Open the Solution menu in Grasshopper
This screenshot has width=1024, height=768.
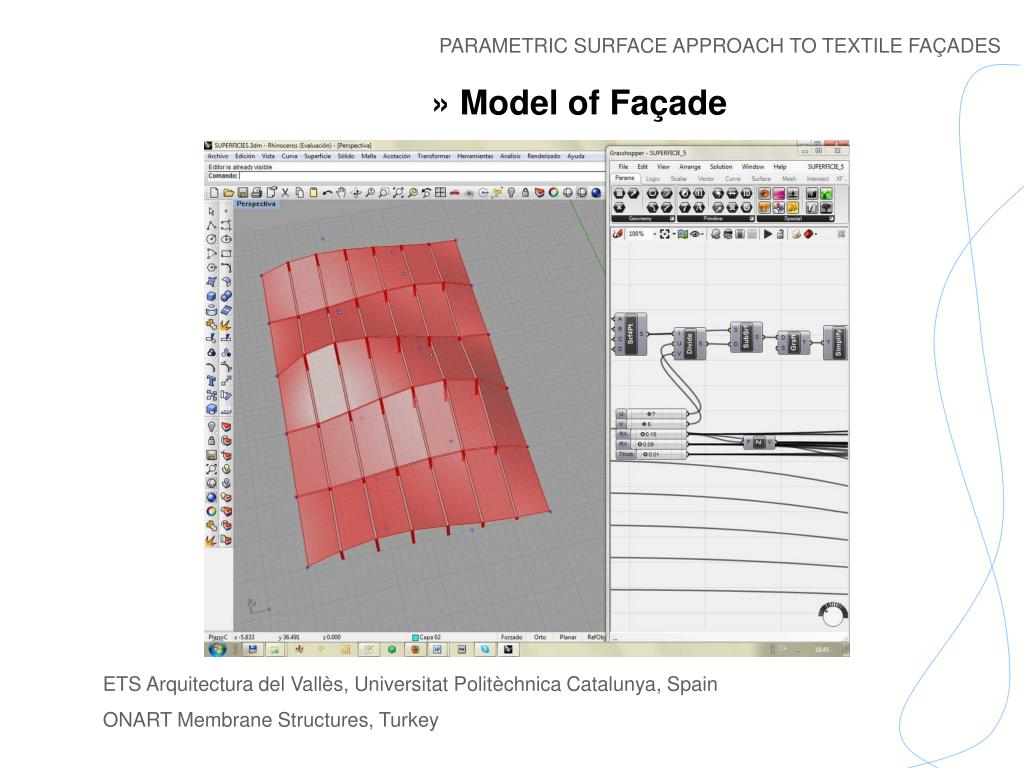click(x=721, y=167)
